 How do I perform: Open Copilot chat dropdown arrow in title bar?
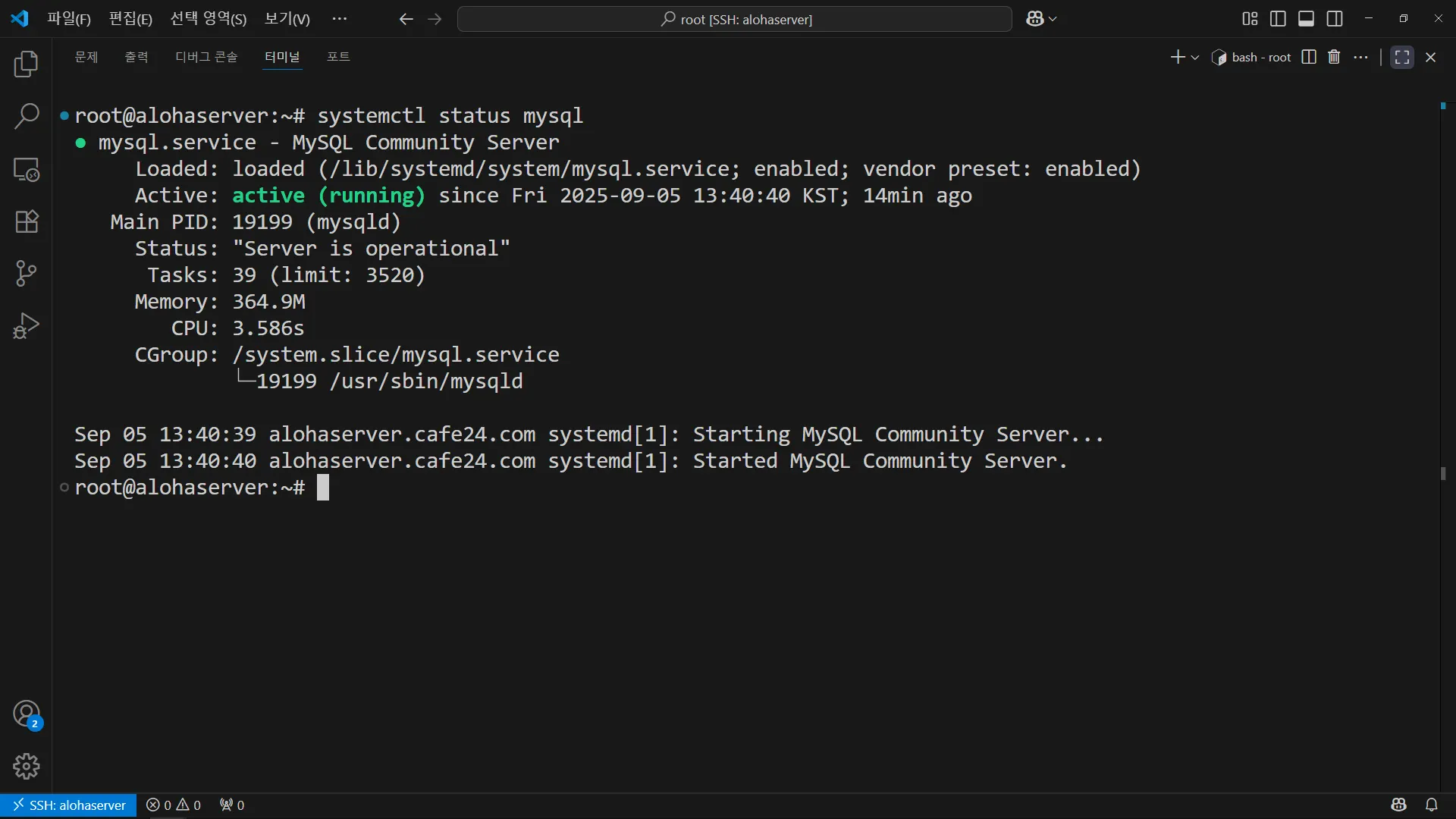click(1053, 19)
